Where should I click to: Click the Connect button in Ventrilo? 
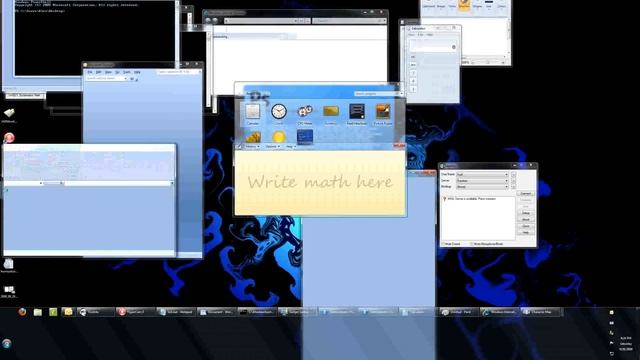point(526,193)
